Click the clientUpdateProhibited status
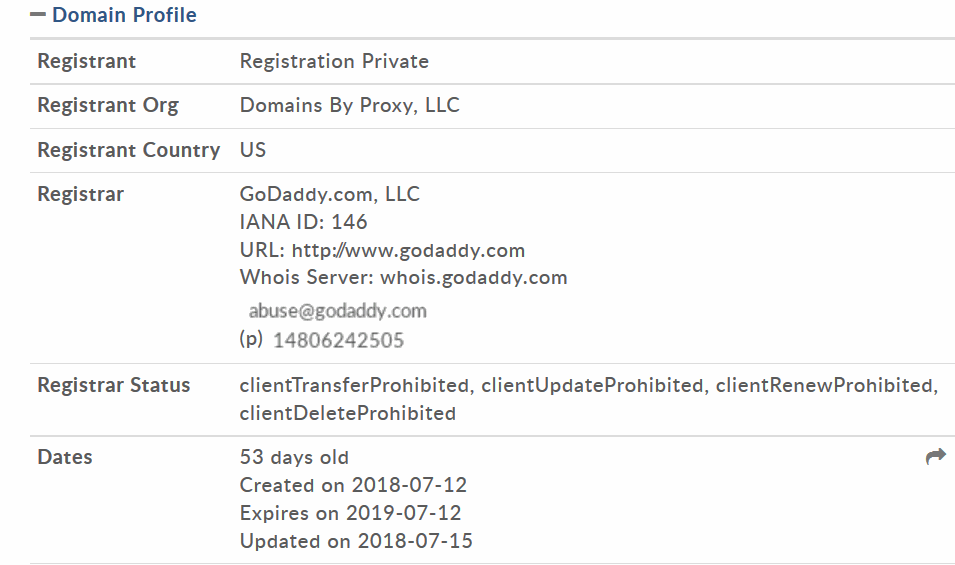The width and height of the screenshot is (955, 565). 592,385
